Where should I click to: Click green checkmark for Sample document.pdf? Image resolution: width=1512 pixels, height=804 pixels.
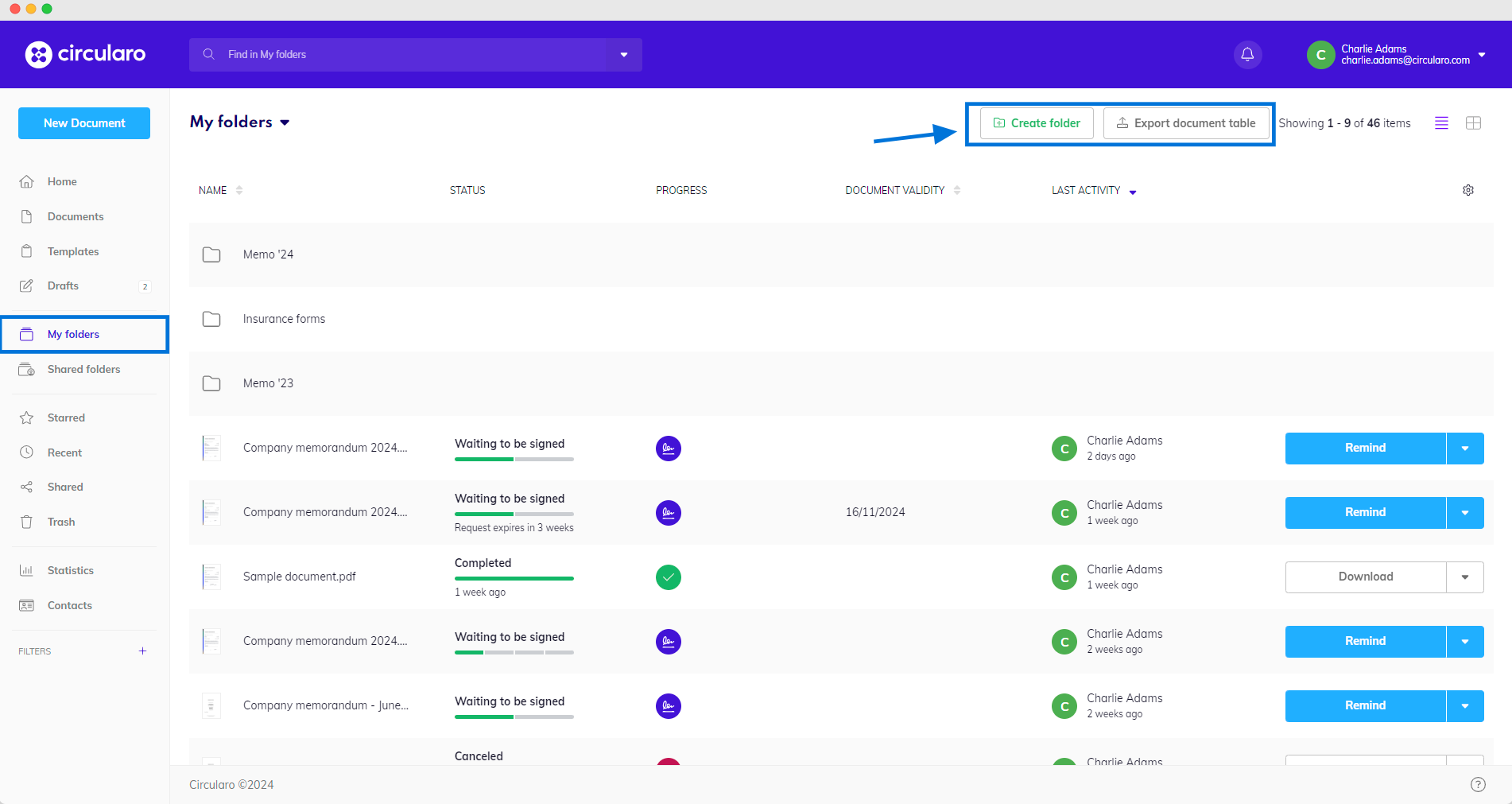(x=668, y=577)
